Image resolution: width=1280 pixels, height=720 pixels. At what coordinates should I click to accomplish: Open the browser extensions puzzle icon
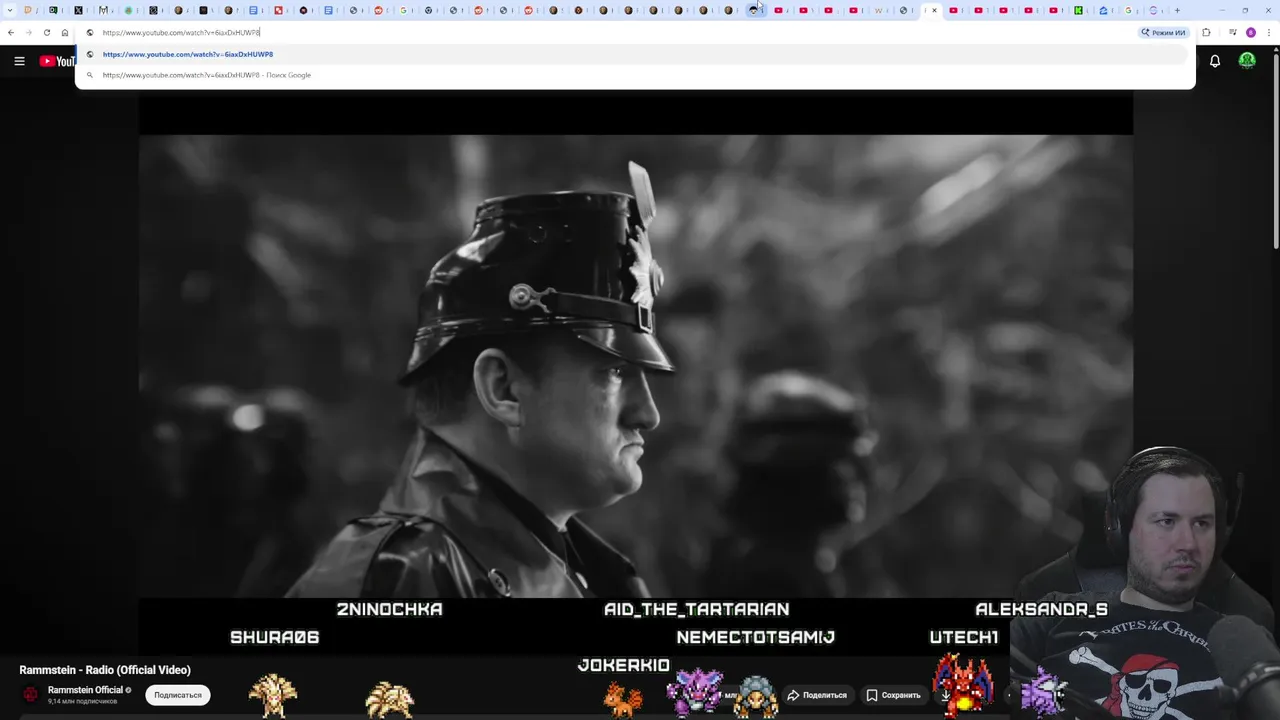pyautogui.click(x=1206, y=32)
